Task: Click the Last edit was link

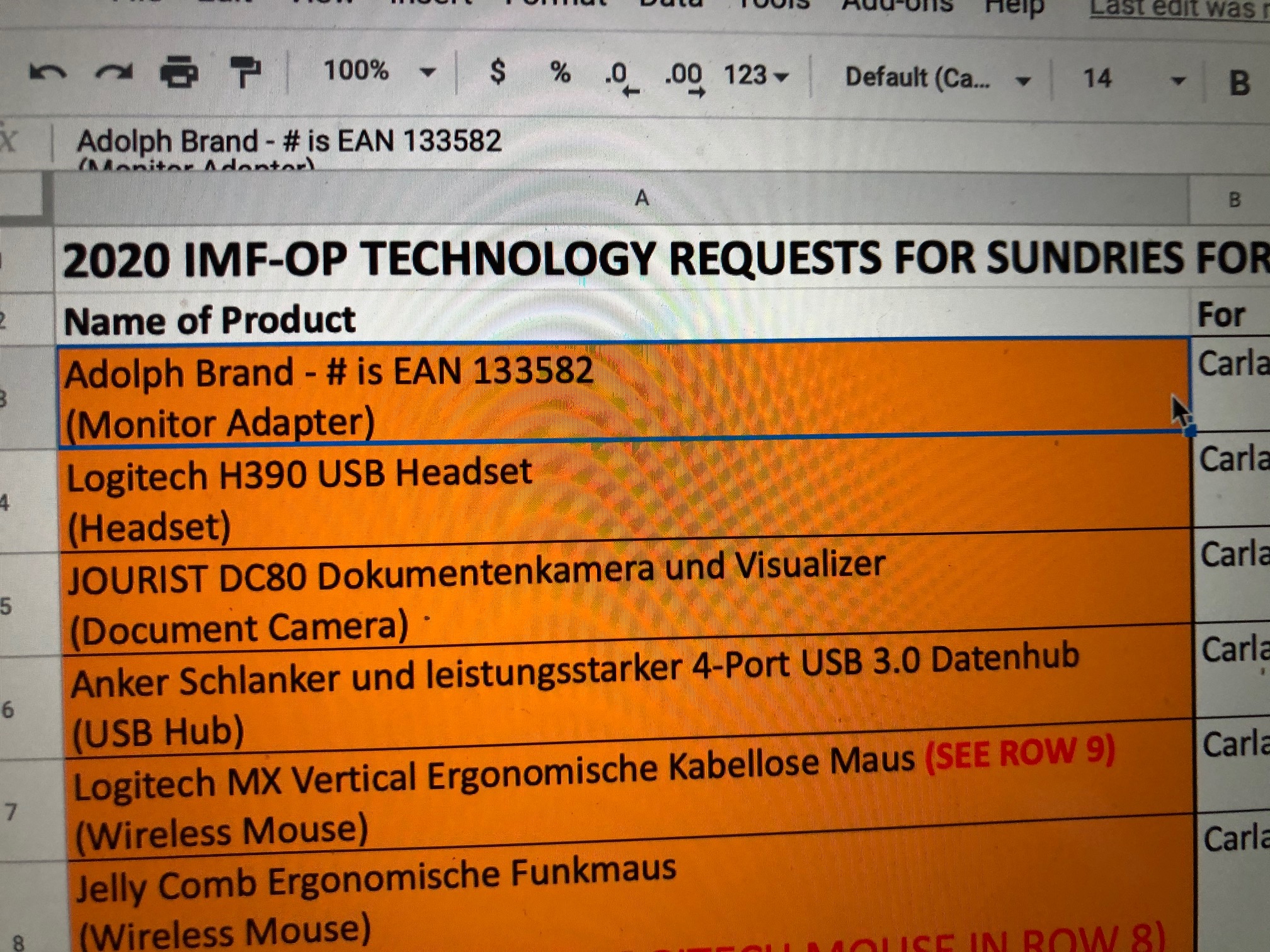Action: click(1178, 9)
